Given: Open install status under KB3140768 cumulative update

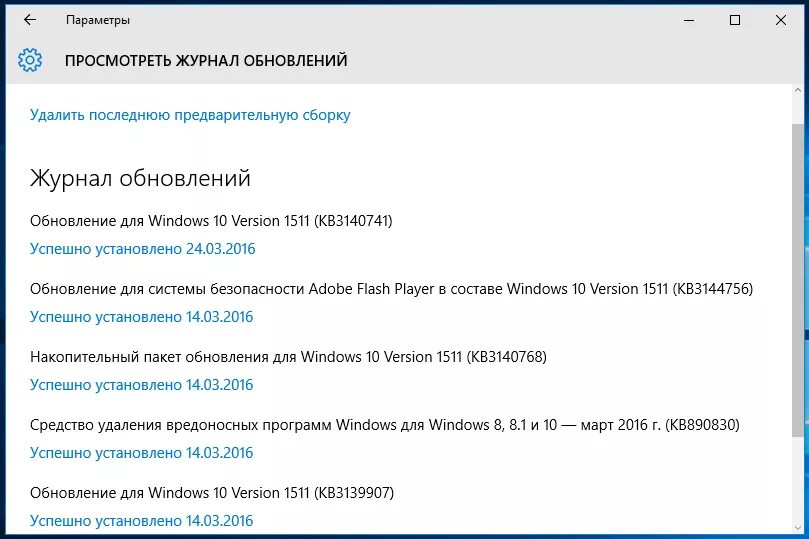Looking at the screenshot, I should (x=141, y=385).
